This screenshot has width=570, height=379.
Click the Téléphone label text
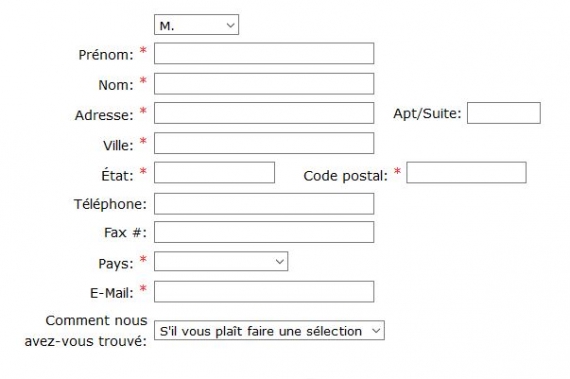pyautogui.click(x=110, y=204)
